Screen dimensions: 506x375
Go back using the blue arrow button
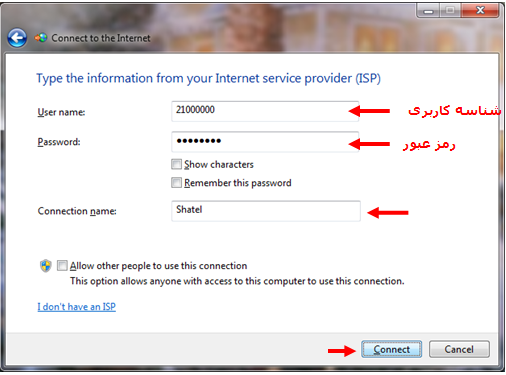coord(17,38)
